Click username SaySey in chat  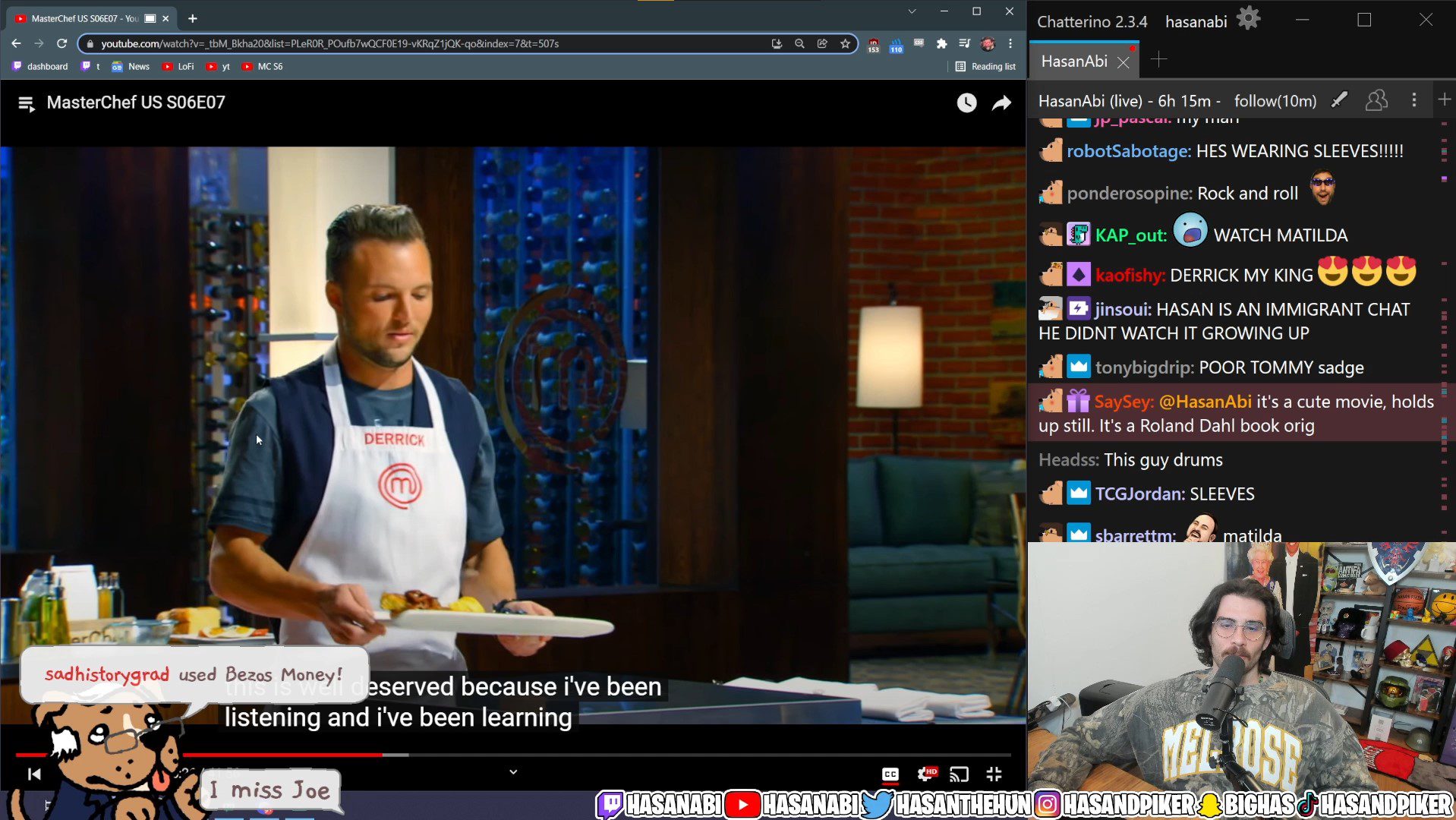click(1124, 402)
